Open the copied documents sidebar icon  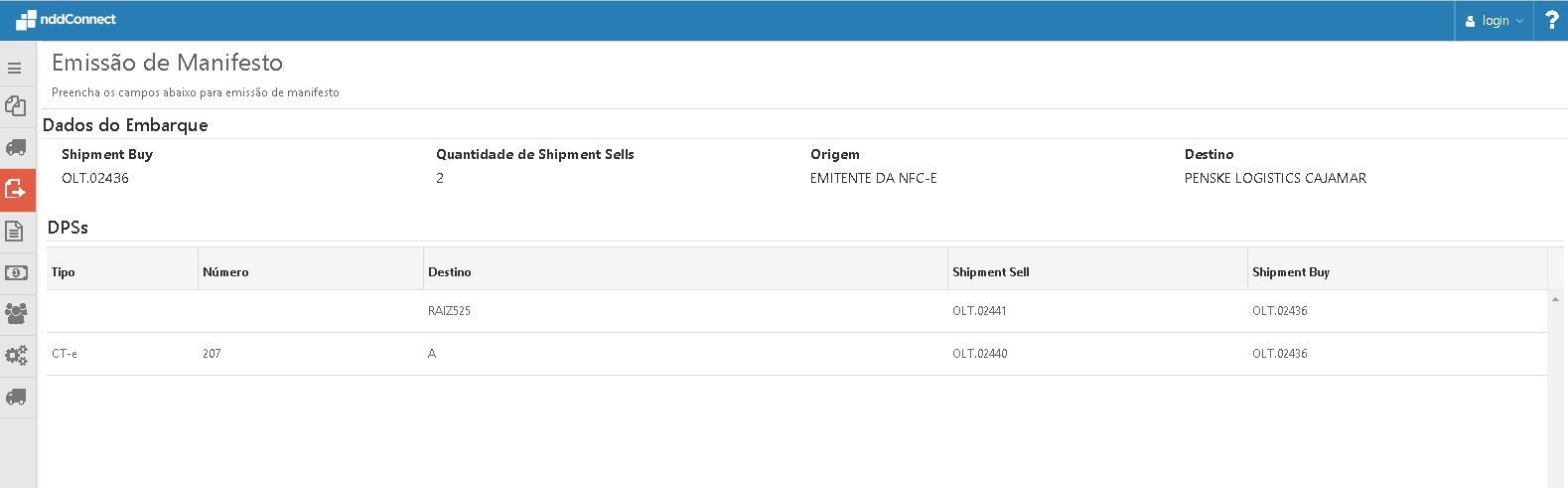tap(16, 106)
